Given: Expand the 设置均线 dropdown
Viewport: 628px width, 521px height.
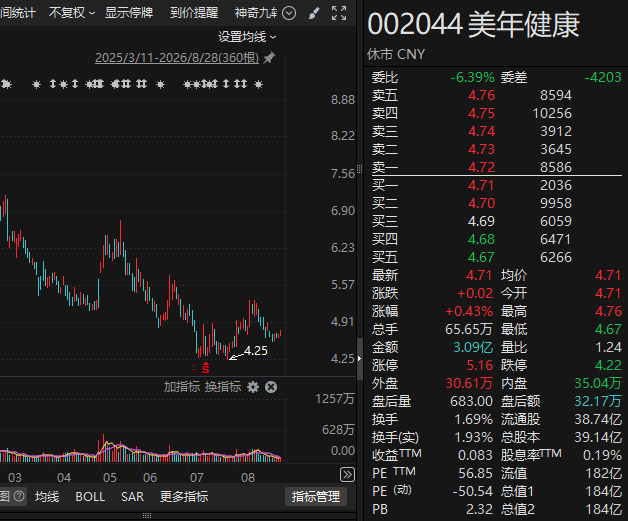Looking at the screenshot, I should (247, 37).
